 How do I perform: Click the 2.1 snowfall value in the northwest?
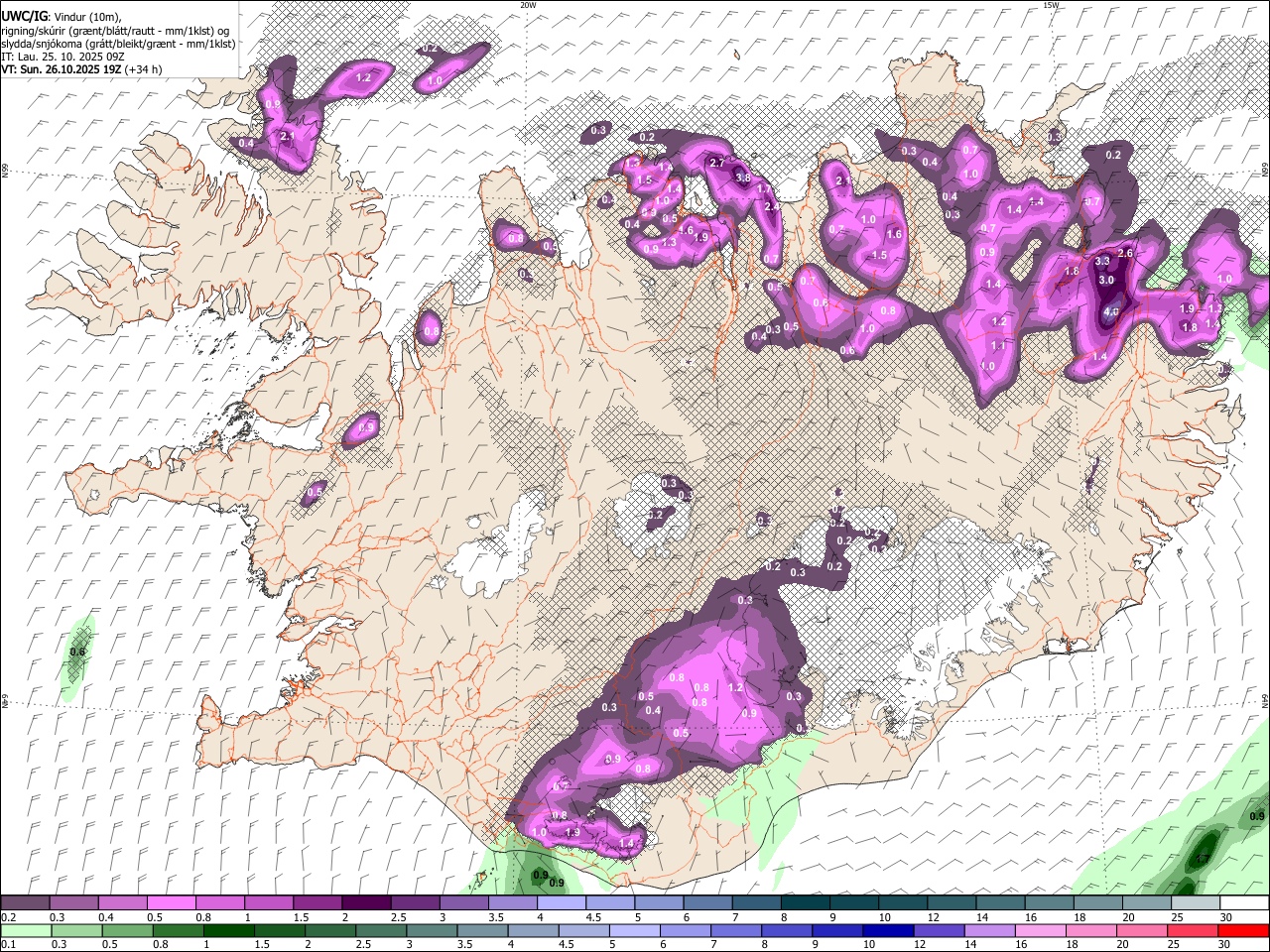point(288,136)
